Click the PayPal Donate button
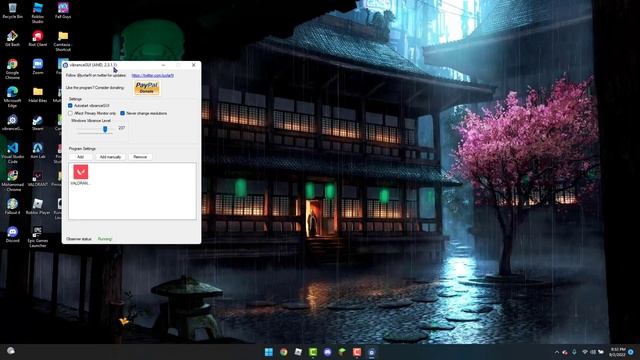The height and width of the screenshot is (360, 640). [147, 87]
